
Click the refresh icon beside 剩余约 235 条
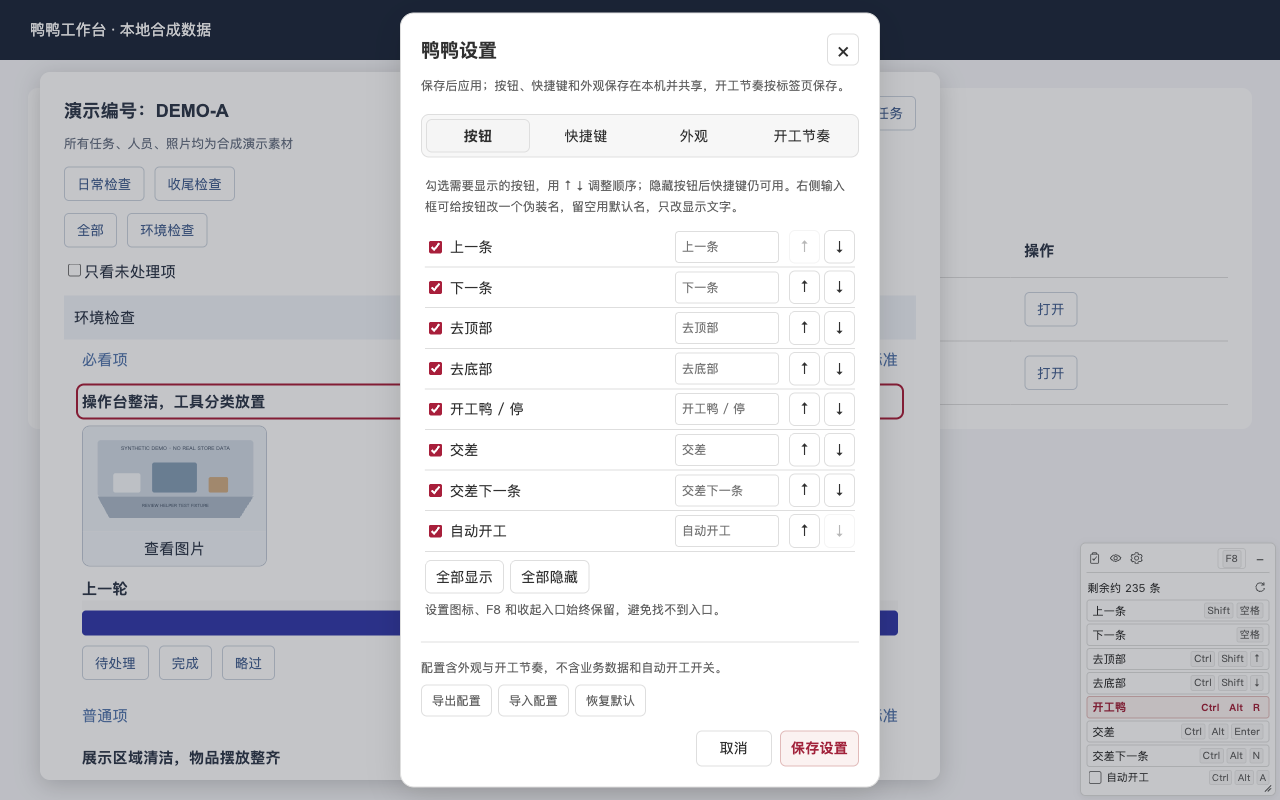tap(1260, 587)
